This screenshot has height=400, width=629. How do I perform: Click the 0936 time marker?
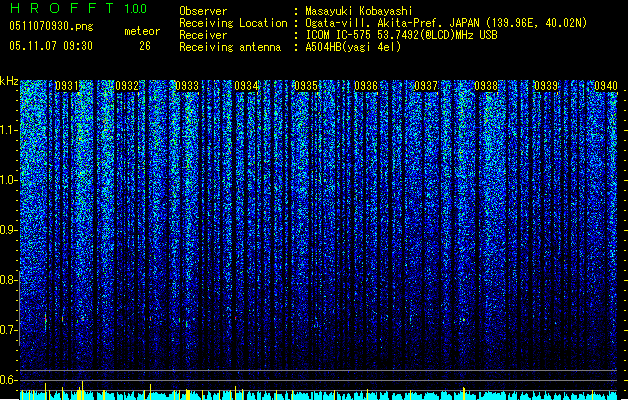tap(366, 86)
